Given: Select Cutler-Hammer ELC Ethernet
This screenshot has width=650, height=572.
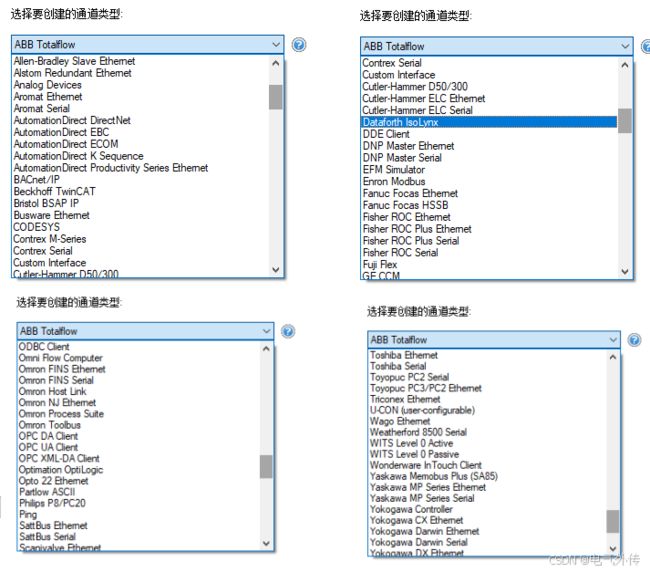Looking at the screenshot, I should (424, 99).
